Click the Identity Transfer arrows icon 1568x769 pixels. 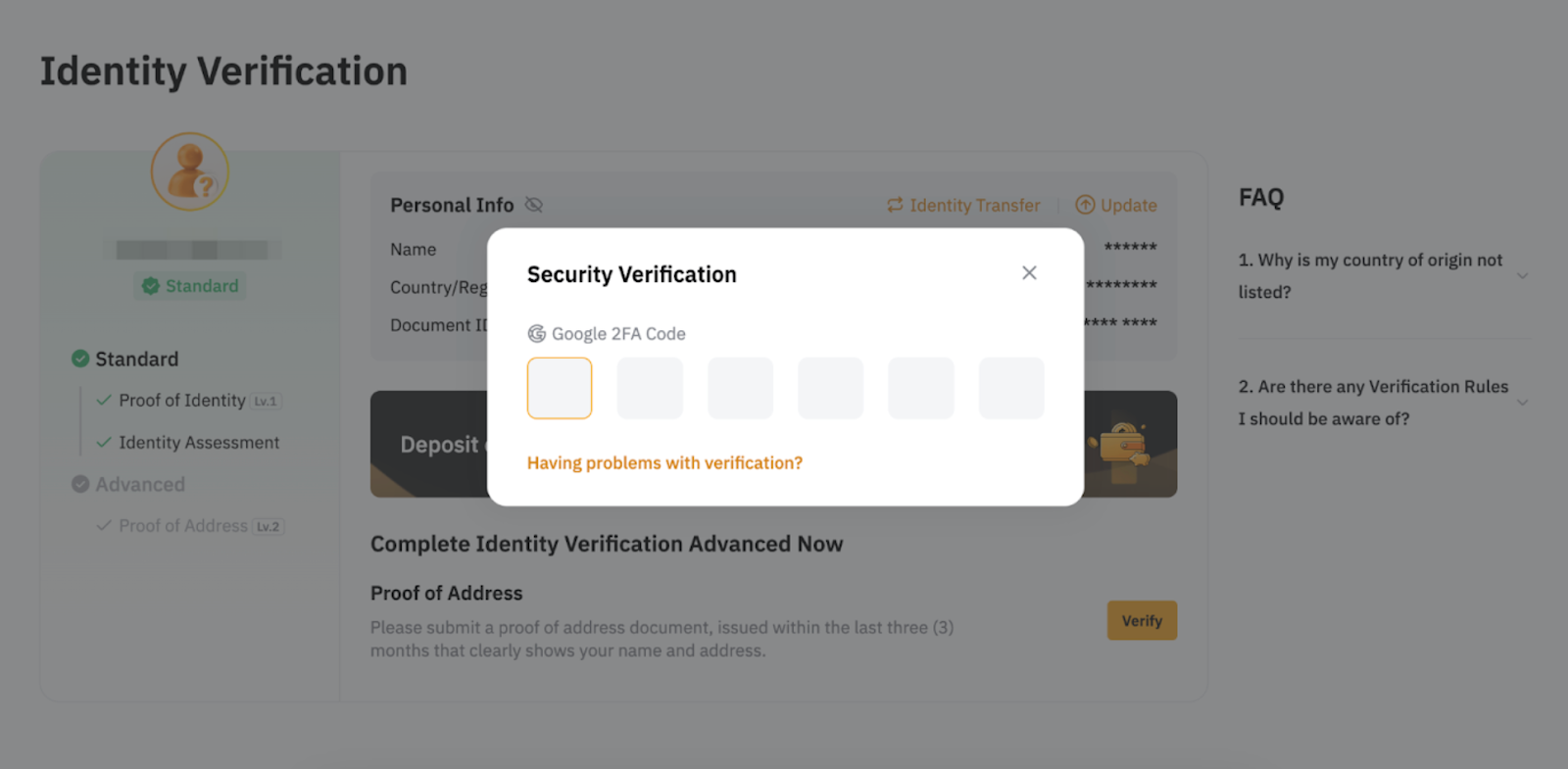895,205
